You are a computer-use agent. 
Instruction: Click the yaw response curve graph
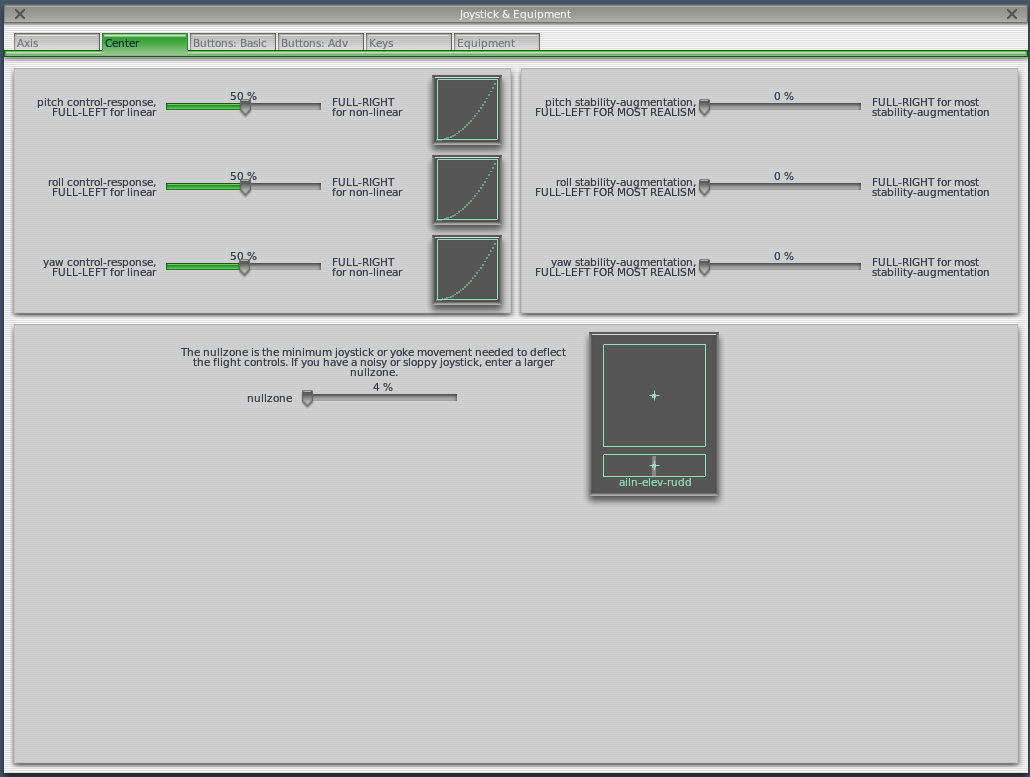466,268
